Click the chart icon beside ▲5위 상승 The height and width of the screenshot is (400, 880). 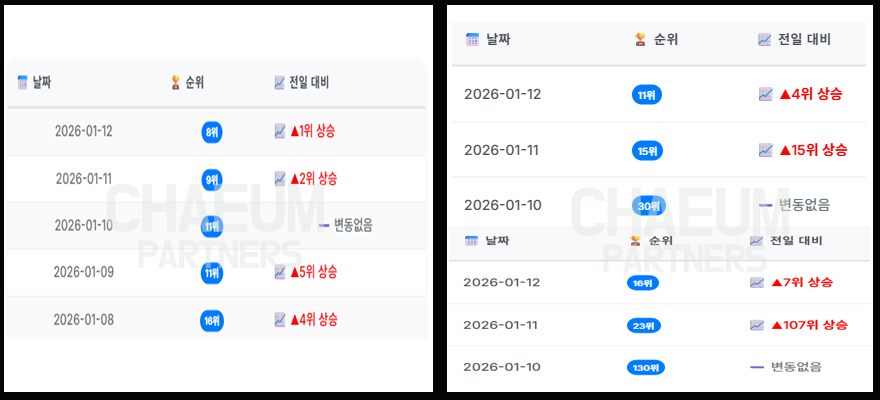click(x=280, y=272)
